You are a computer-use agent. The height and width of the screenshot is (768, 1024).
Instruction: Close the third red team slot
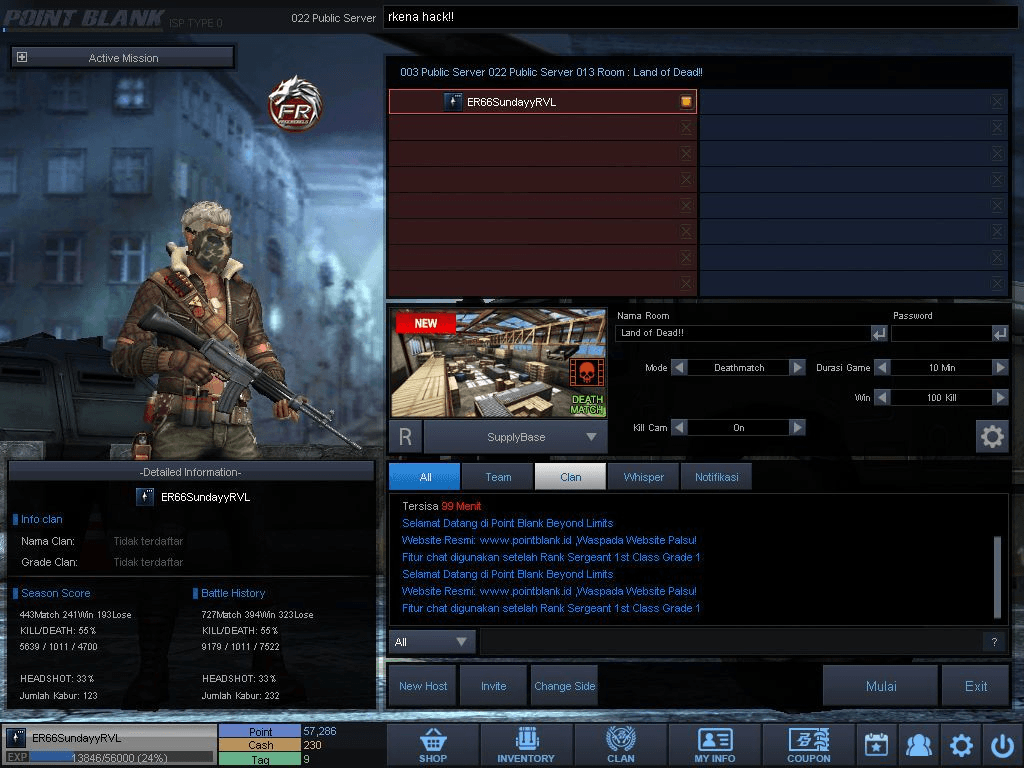click(x=686, y=153)
